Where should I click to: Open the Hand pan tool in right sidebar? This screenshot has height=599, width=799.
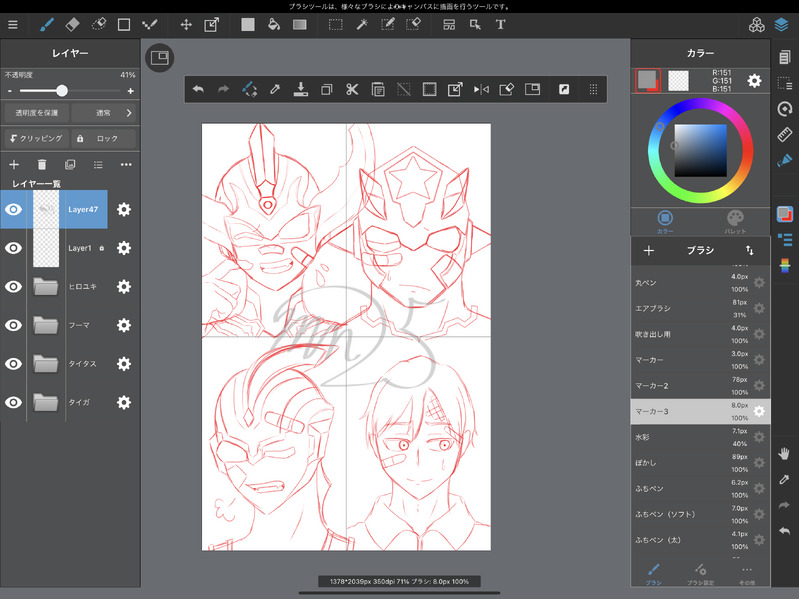[x=784, y=453]
